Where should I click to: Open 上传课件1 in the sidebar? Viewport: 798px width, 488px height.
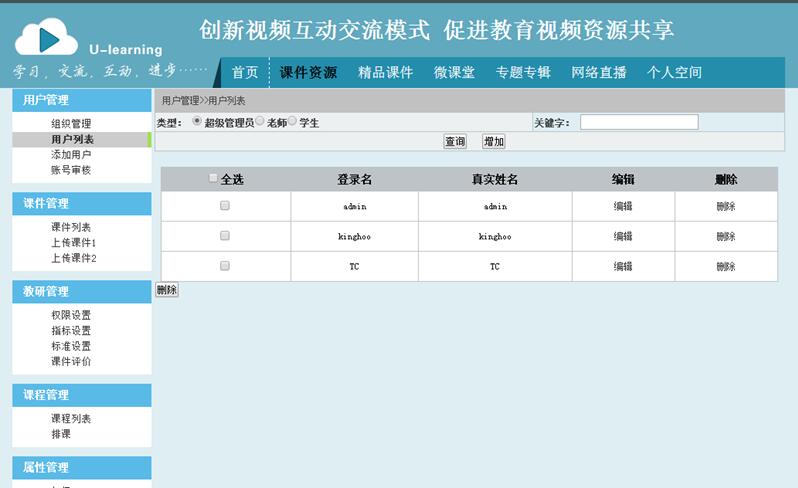coord(73,242)
